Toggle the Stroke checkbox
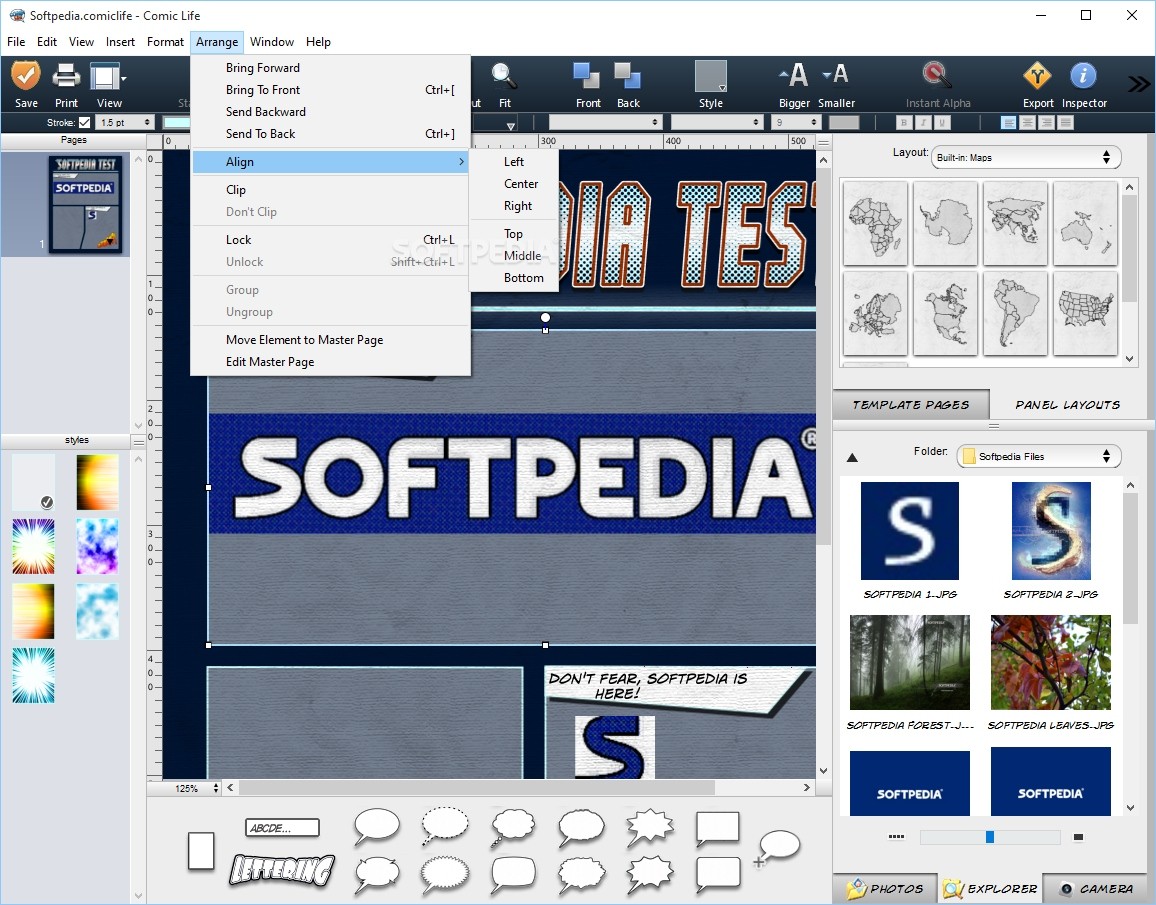The image size is (1156, 905). click(x=84, y=122)
